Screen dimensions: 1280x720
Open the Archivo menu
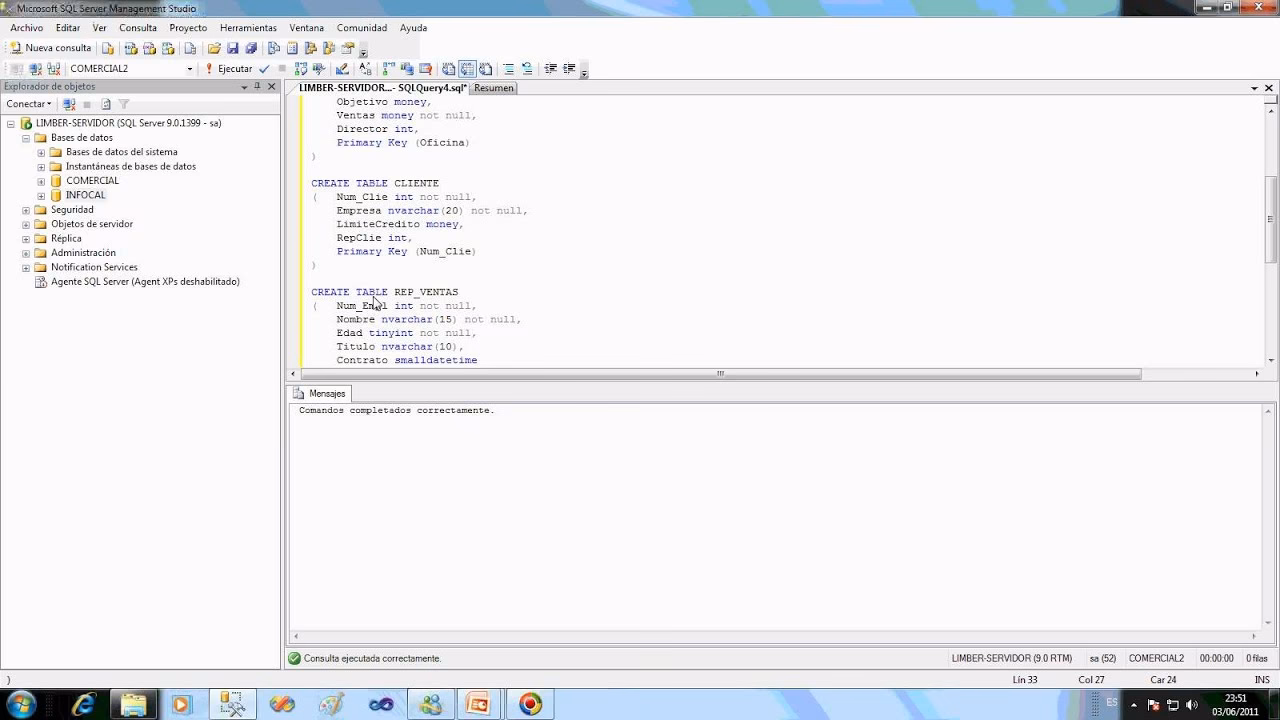27,28
